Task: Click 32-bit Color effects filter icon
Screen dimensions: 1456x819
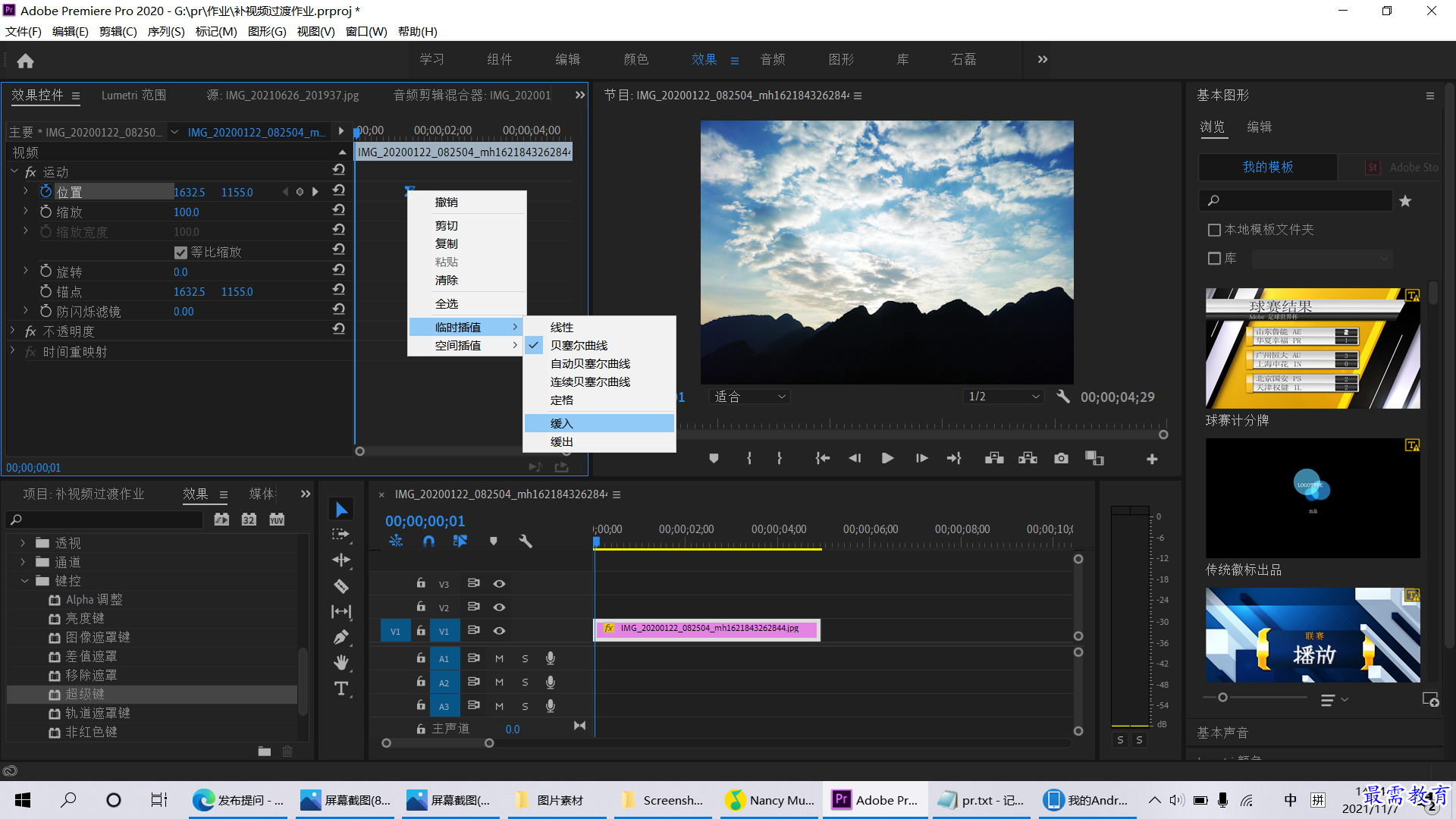Action: click(249, 519)
